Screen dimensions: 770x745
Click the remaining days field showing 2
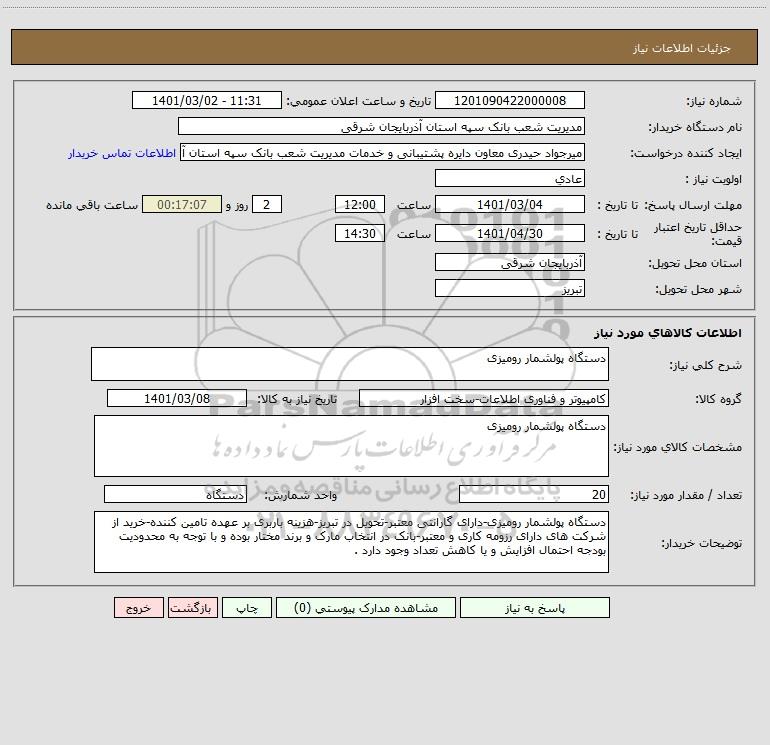267,205
